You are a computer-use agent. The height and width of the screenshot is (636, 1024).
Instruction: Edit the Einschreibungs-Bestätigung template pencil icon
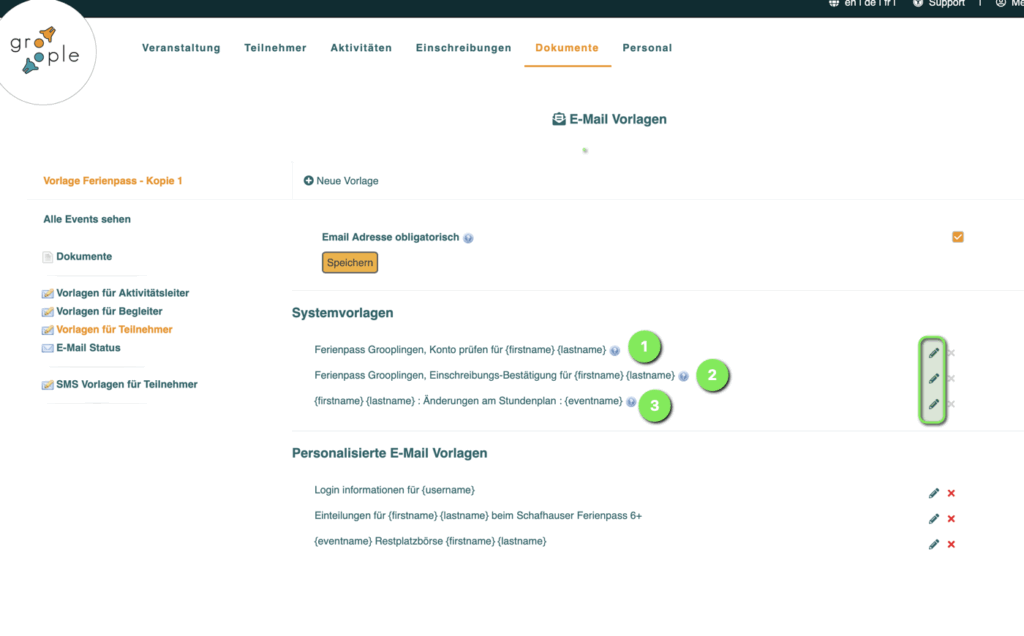coord(933,378)
